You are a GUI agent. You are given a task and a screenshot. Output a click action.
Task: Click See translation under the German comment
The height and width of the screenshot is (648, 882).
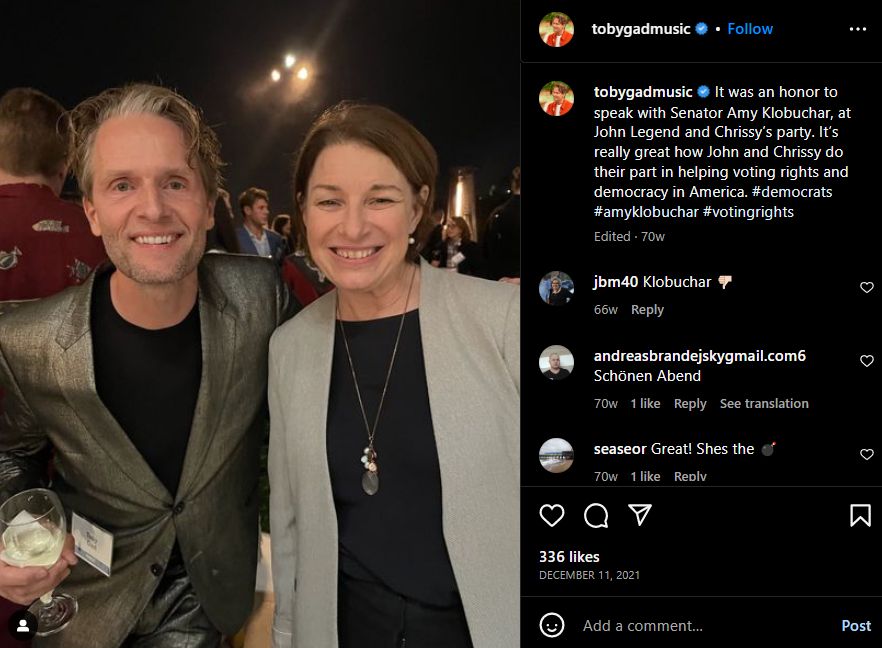(x=763, y=403)
